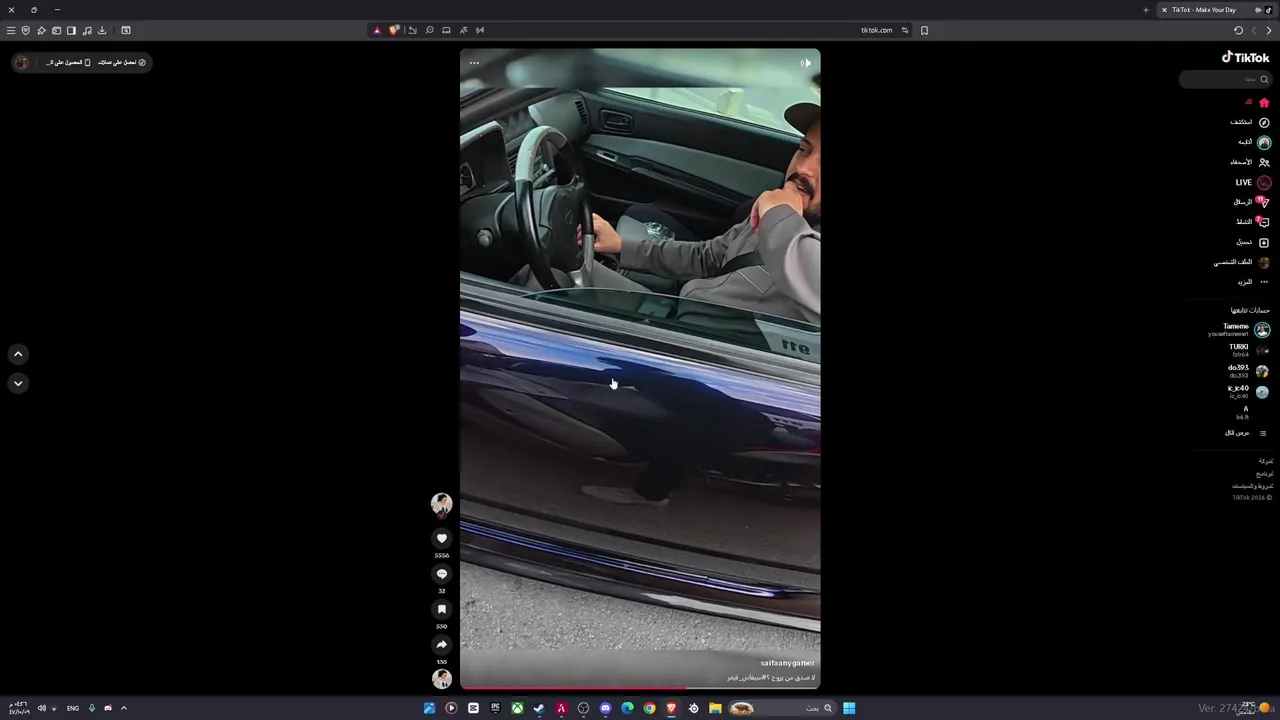The image size is (1280, 720).
Task: Open the Windows Start button
Action: [x=849, y=708]
